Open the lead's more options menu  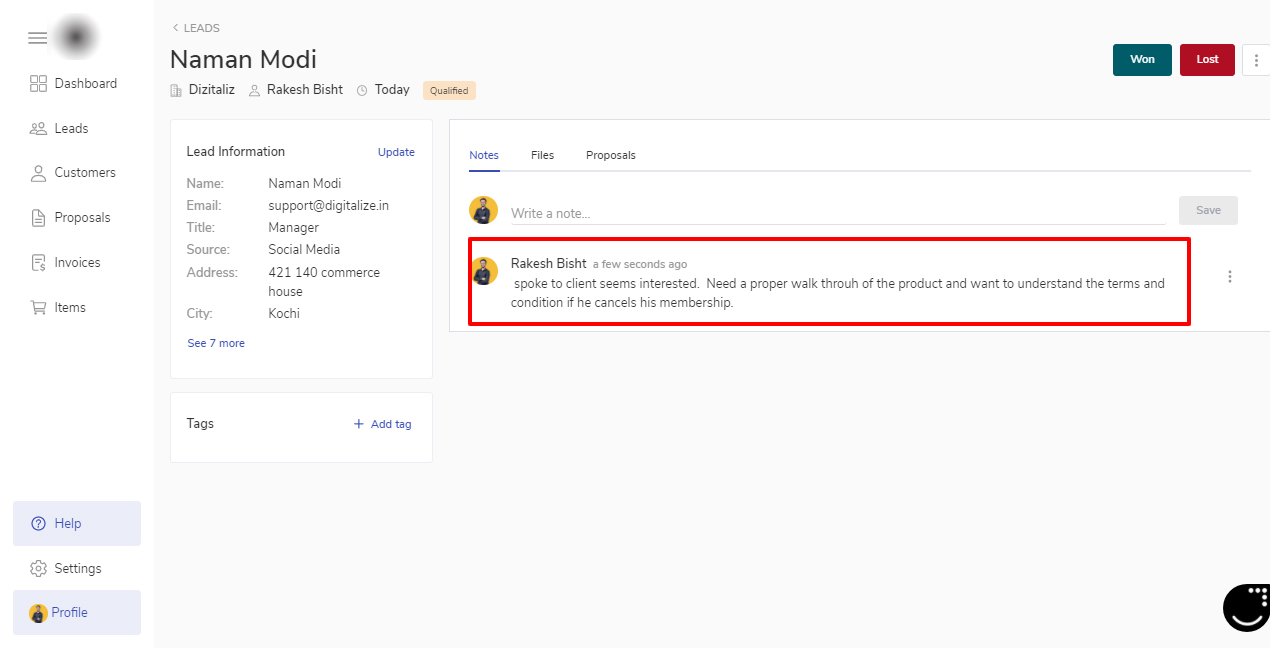[1256, 60]
